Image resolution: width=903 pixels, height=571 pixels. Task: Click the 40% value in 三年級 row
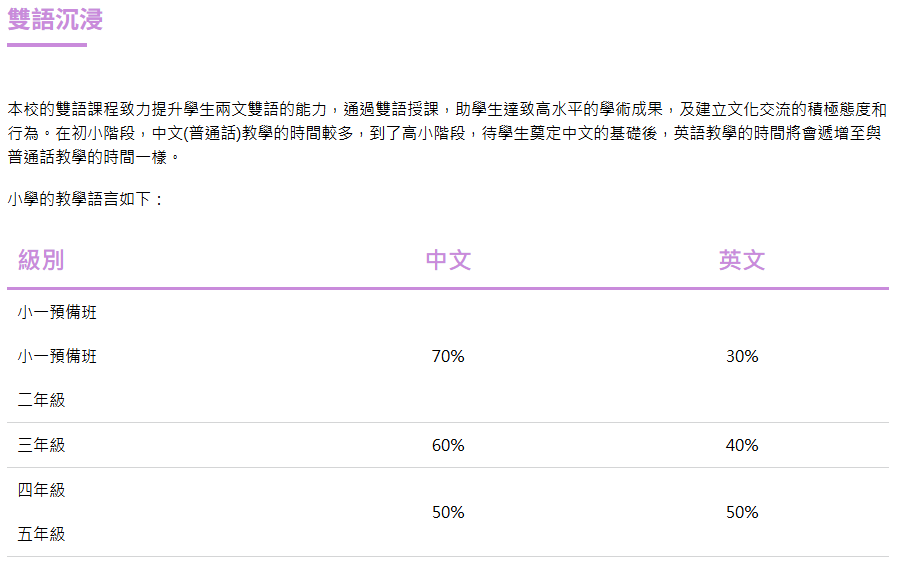click(x=742, y=445)
